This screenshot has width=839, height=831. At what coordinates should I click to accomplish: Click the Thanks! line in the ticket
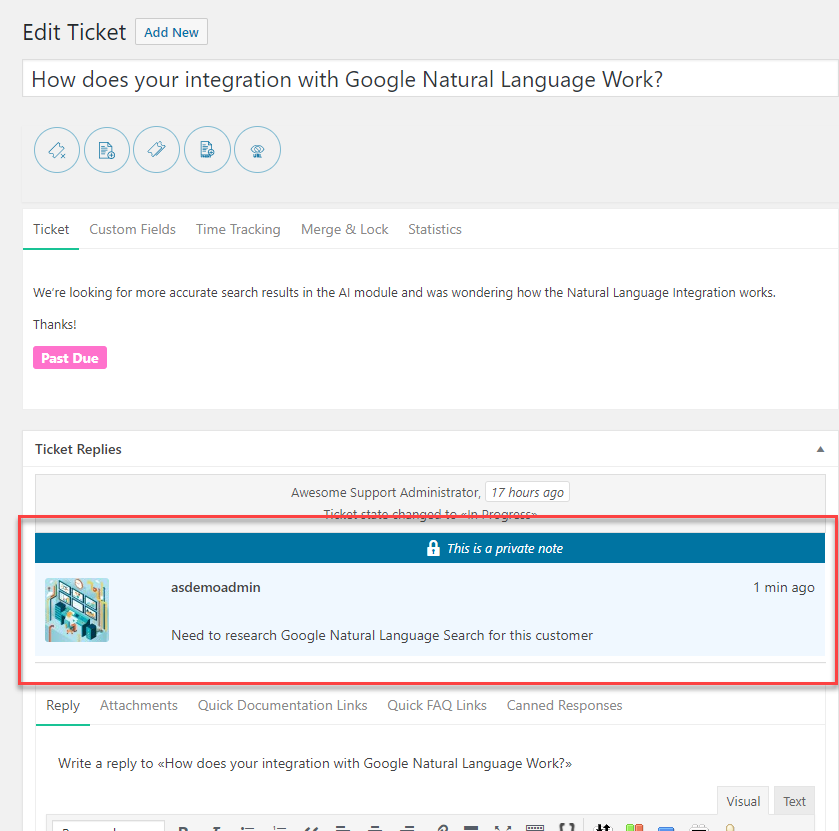click(x=55, y=325)
